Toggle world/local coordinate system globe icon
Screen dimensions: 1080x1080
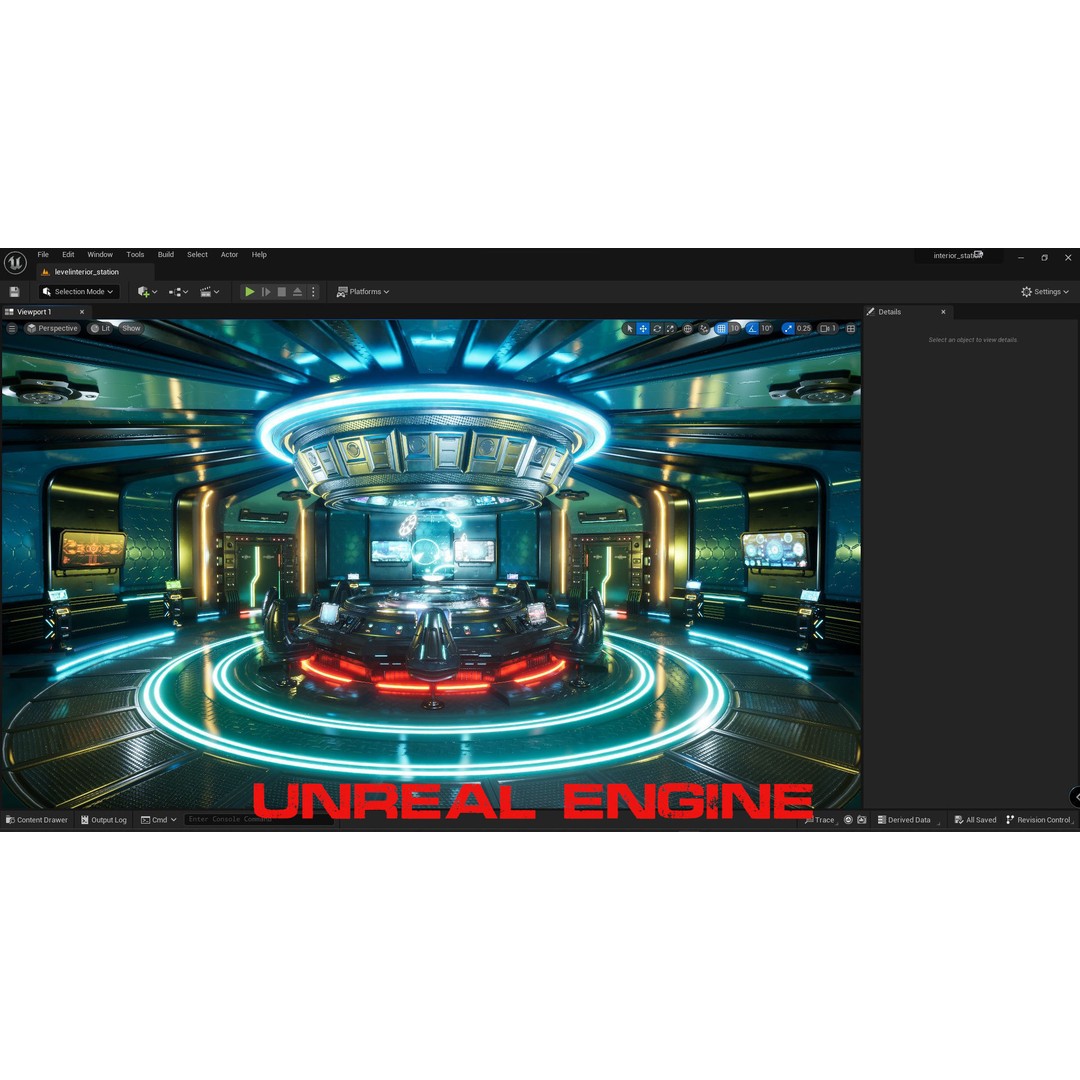[687, 329]
